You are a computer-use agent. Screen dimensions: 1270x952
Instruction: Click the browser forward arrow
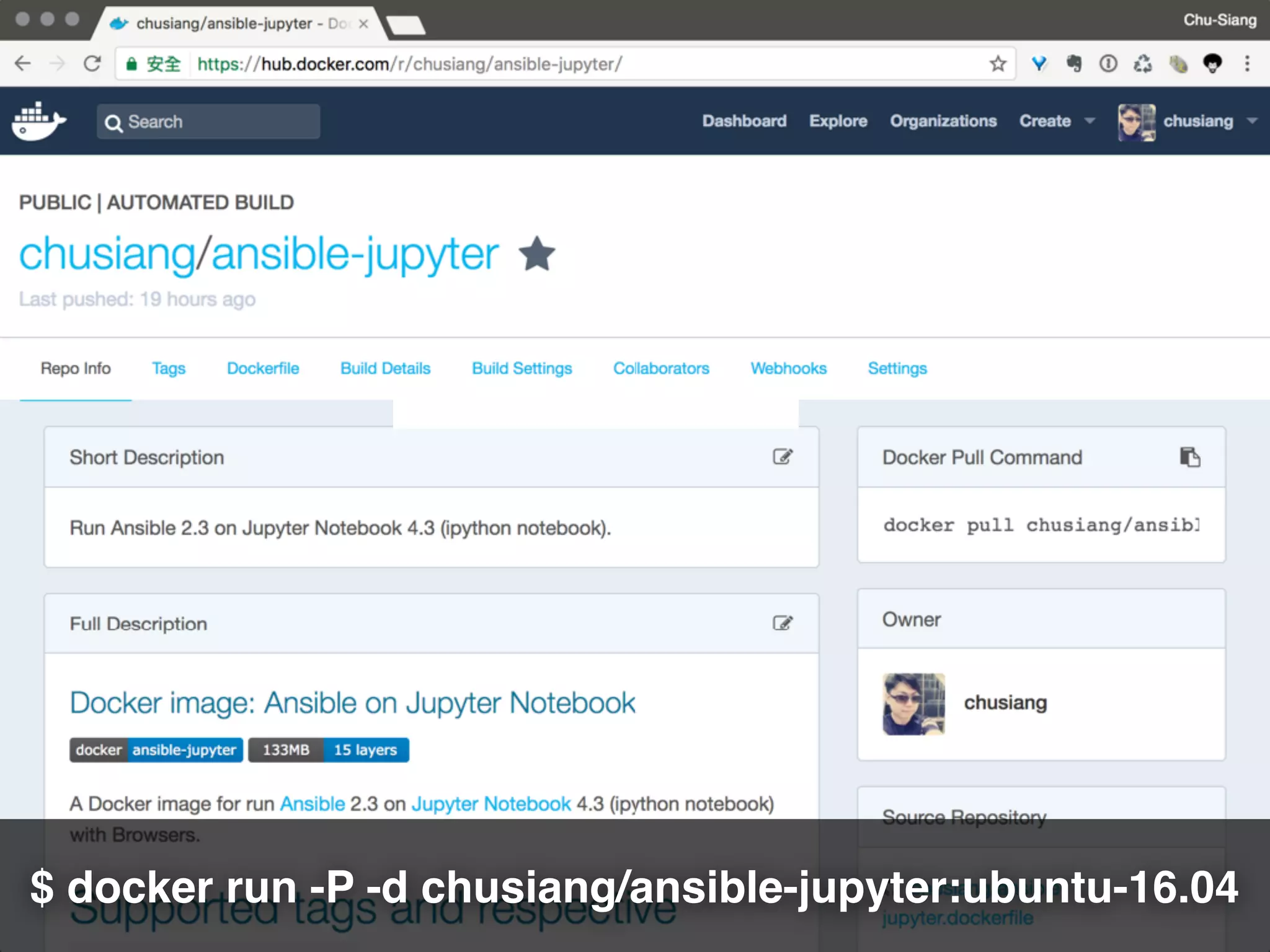[57, 63]
